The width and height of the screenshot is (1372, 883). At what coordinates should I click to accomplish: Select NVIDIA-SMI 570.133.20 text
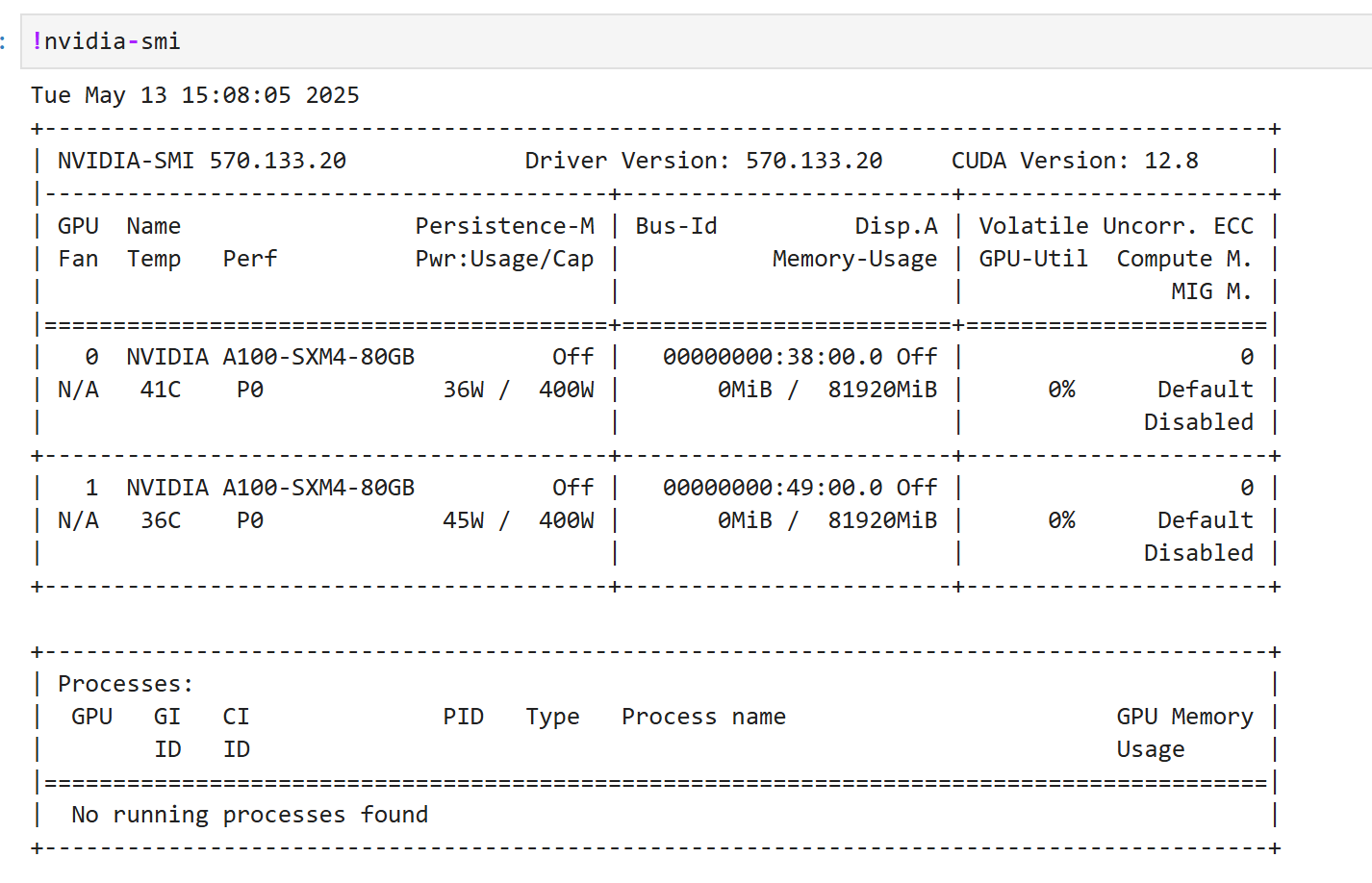[x=202, y=161]
